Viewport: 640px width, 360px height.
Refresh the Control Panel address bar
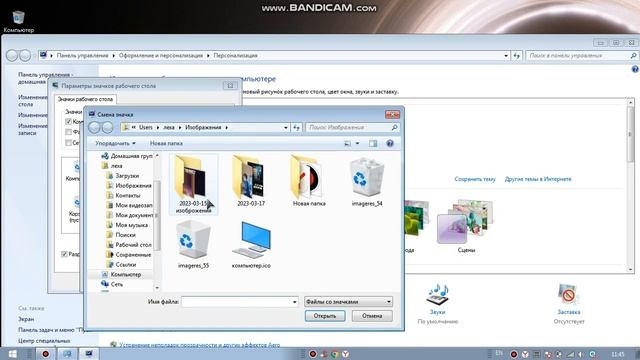tap(517, 56)
